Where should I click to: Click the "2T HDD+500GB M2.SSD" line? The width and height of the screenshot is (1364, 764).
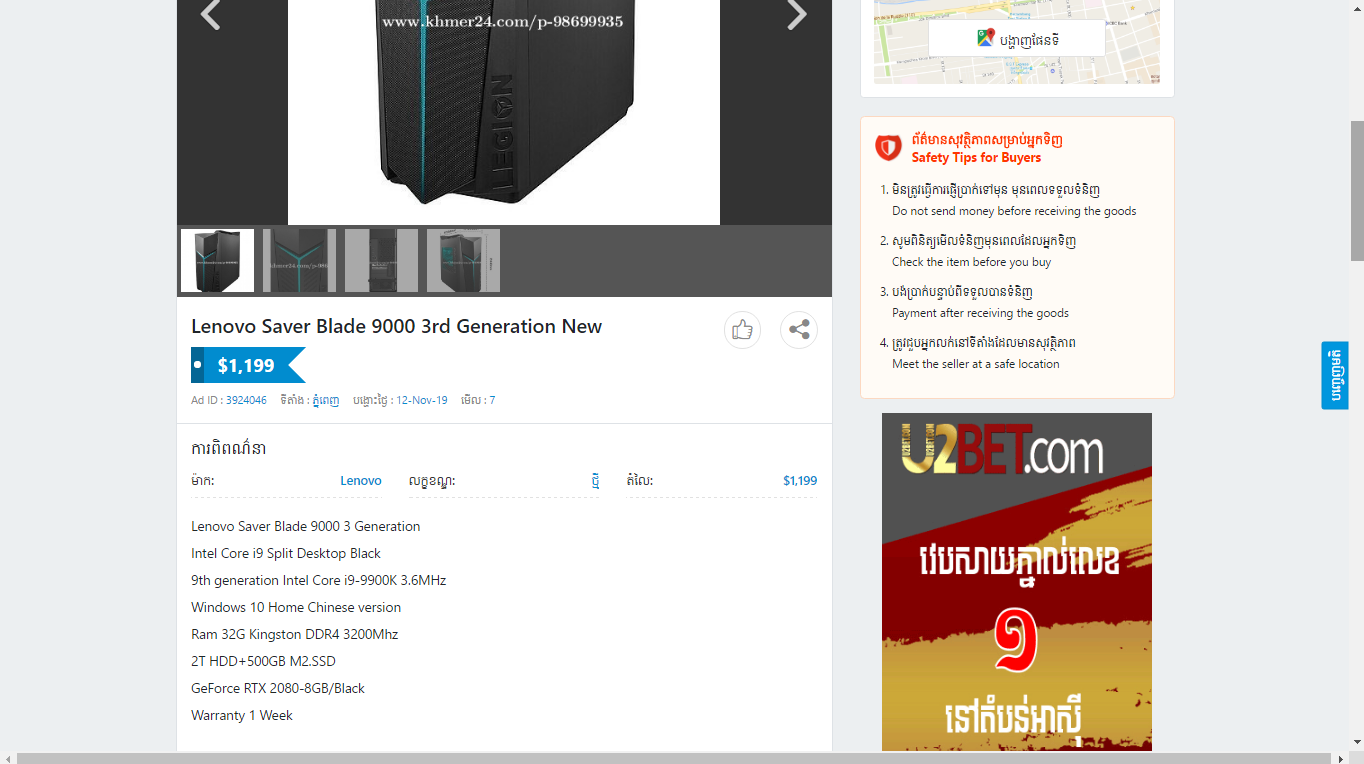point(263,661)
